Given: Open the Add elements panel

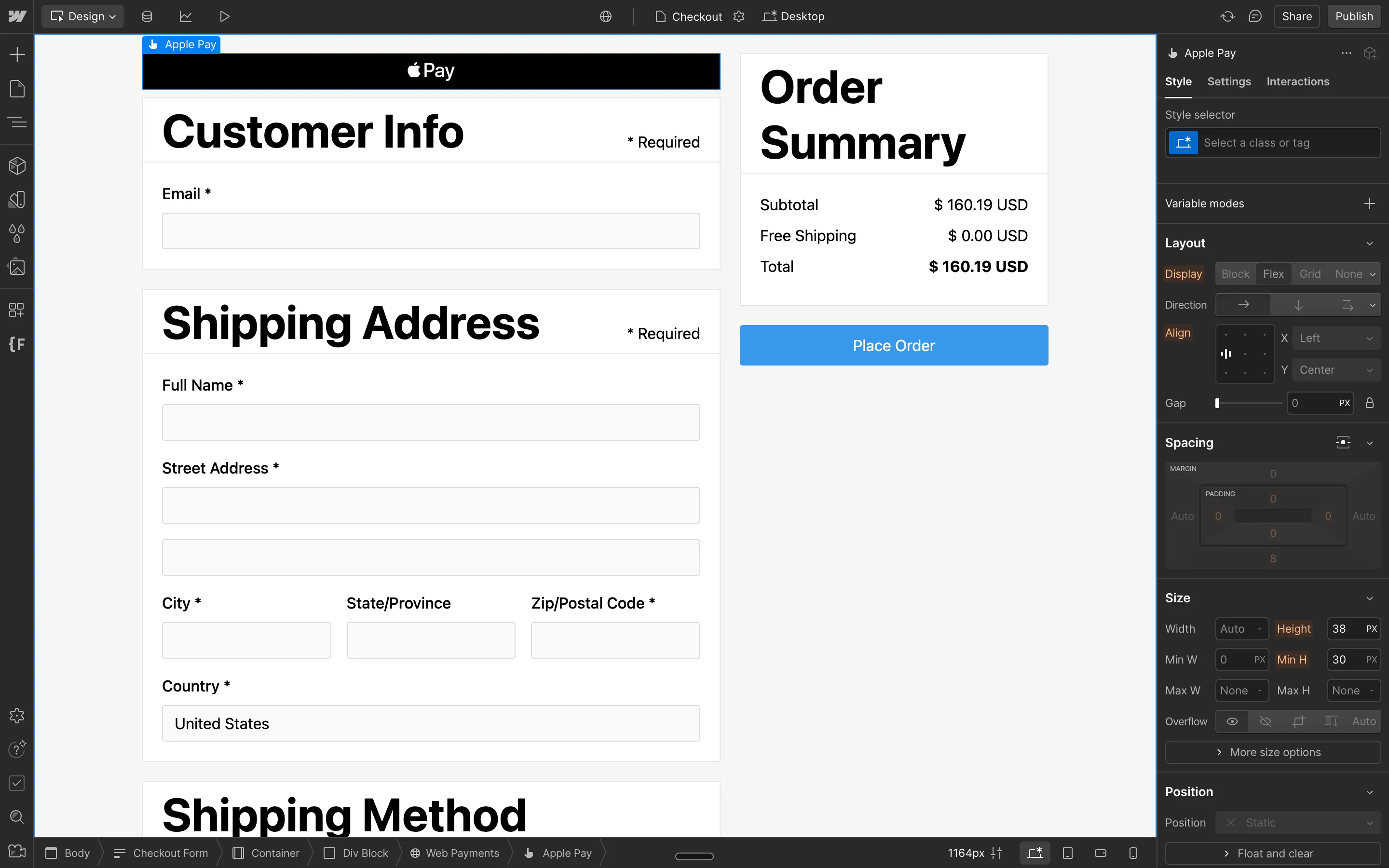Looking at the screenshot, I should (x=17, y=54).
